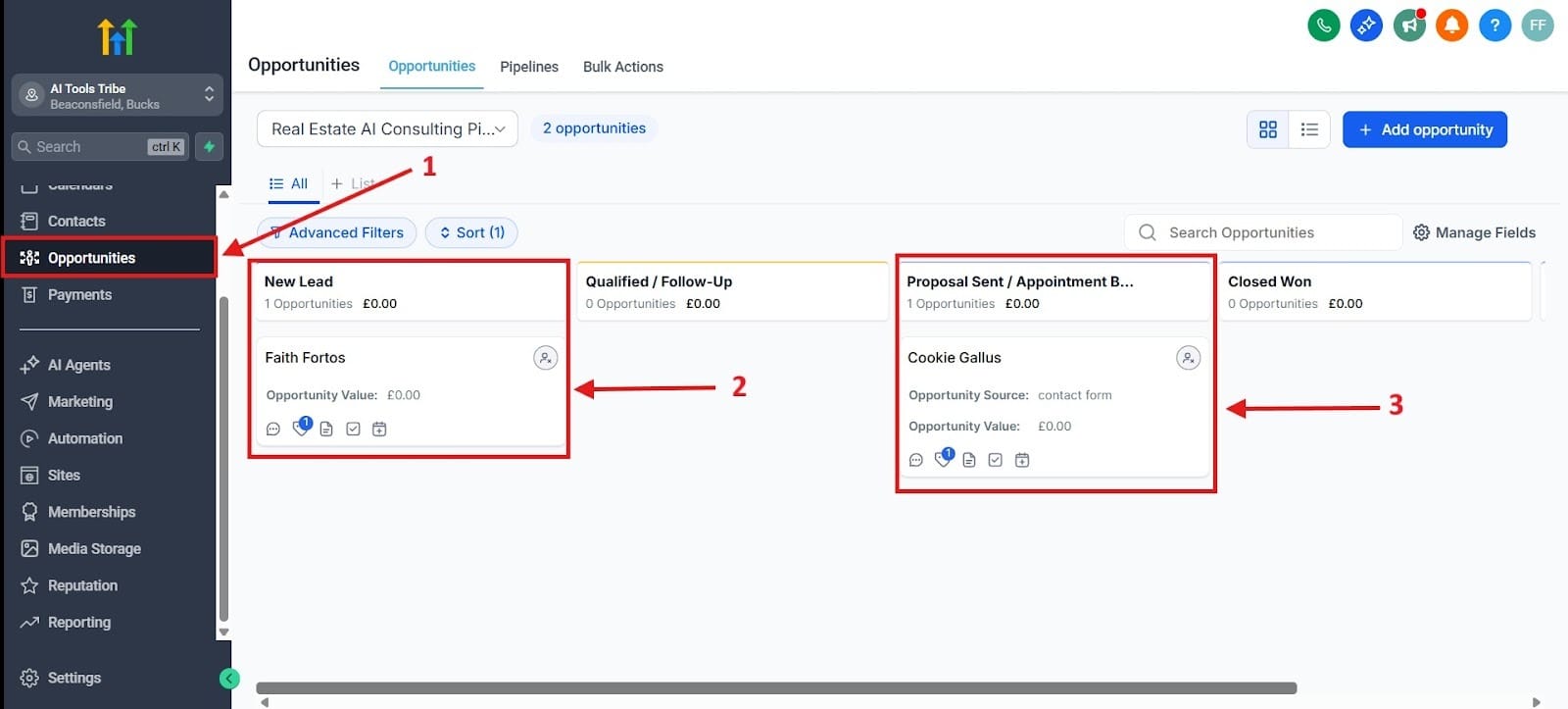
Task: Open the phone dialer icon
Action: click(1324, 25)
